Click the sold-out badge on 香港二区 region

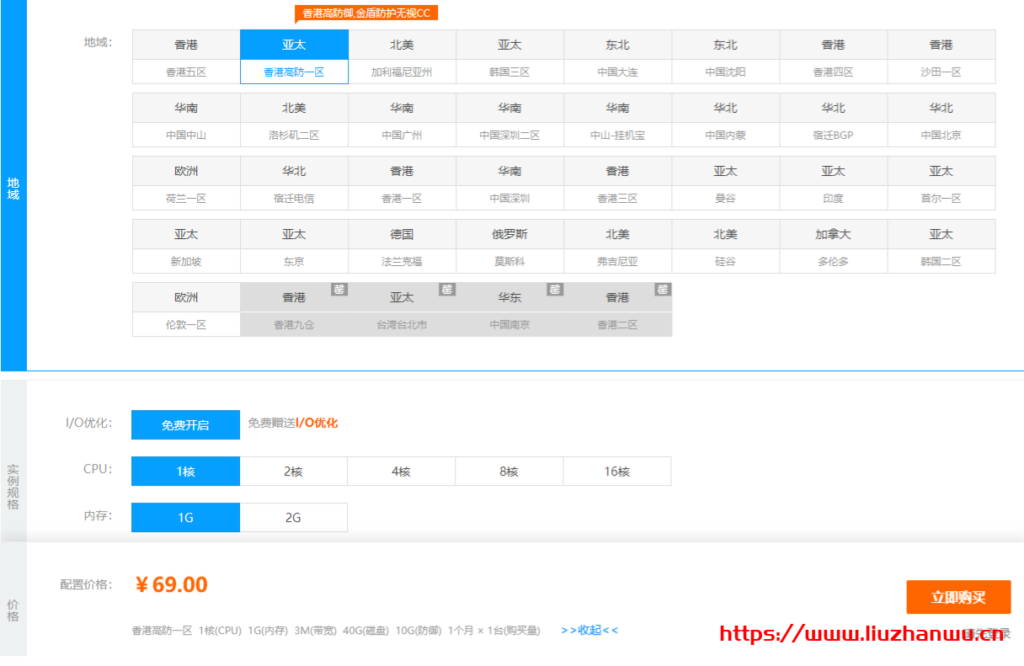point(662,289)
